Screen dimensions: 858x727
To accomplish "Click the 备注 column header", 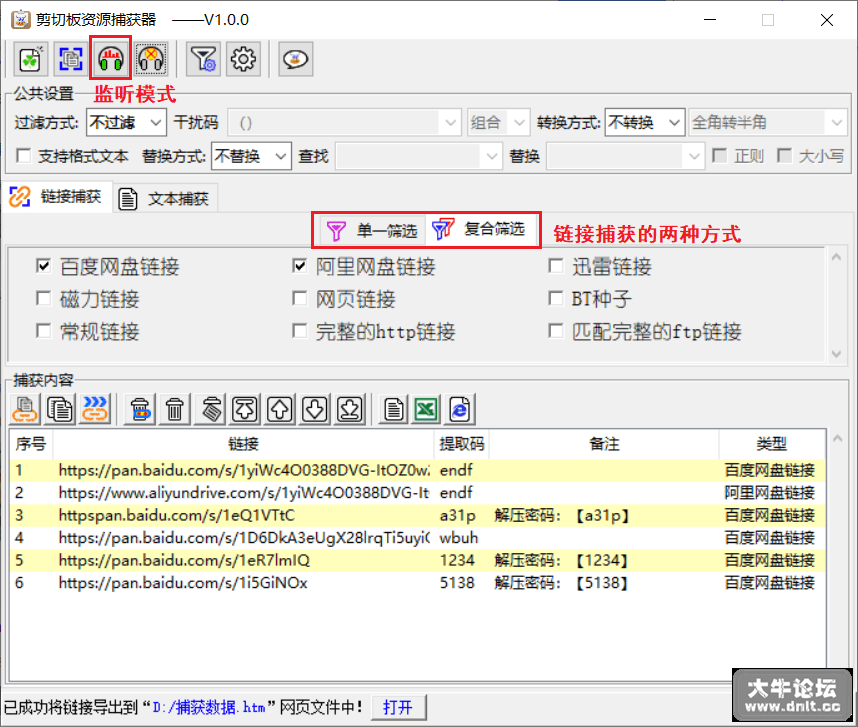I will pyautogui.click(x=604, y=444).
